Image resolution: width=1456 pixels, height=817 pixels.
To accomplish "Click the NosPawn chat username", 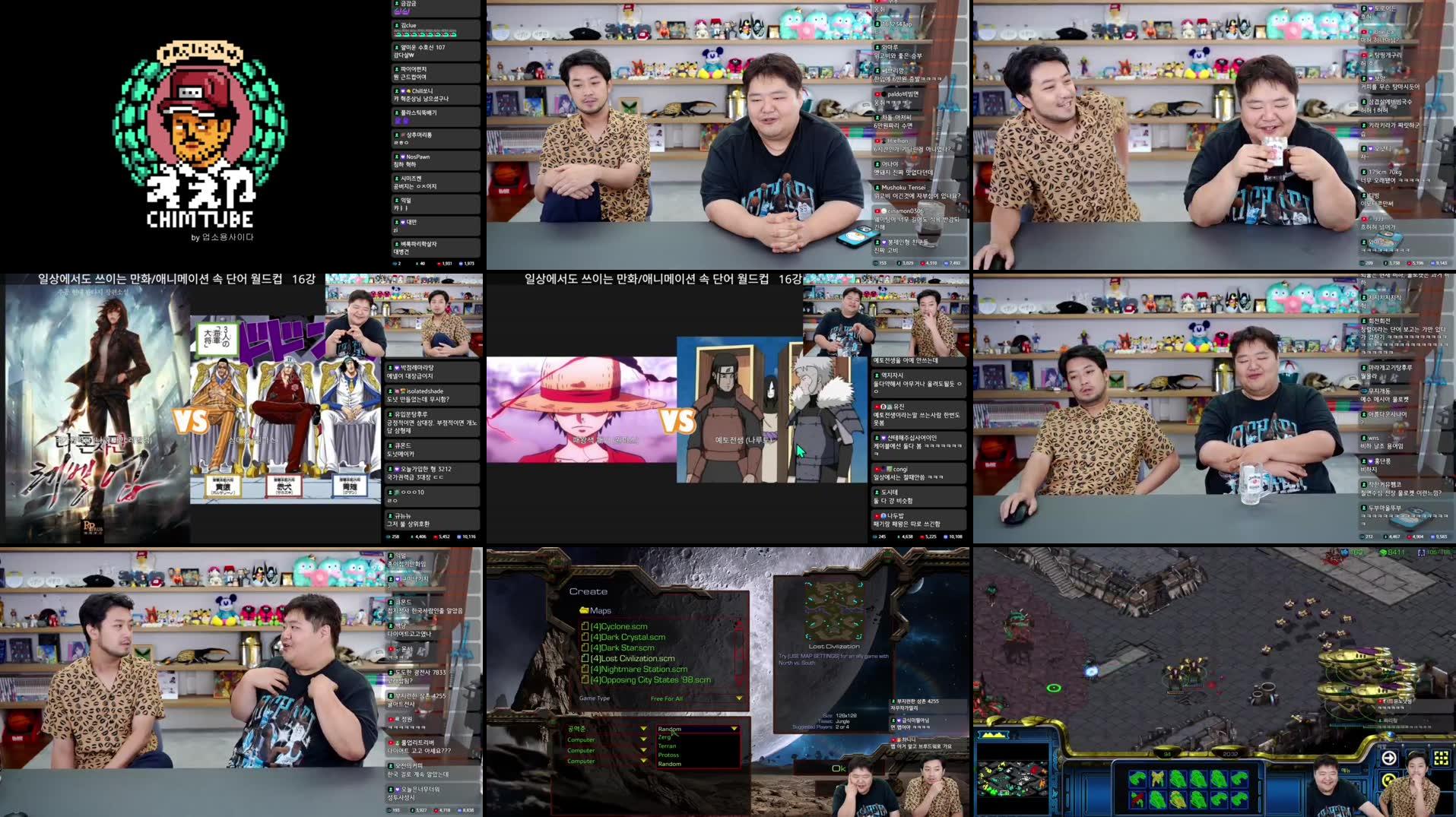I will point(418,157).
